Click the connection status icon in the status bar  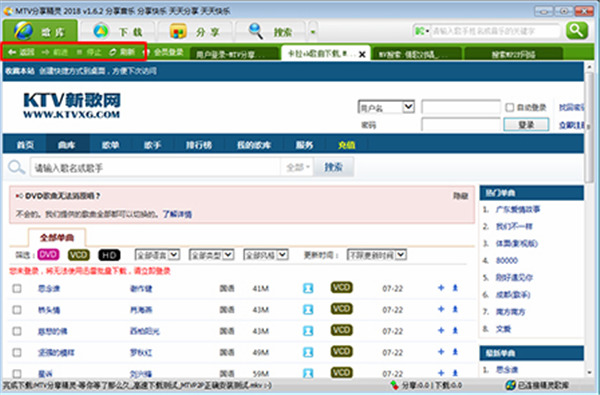(510, 385)
